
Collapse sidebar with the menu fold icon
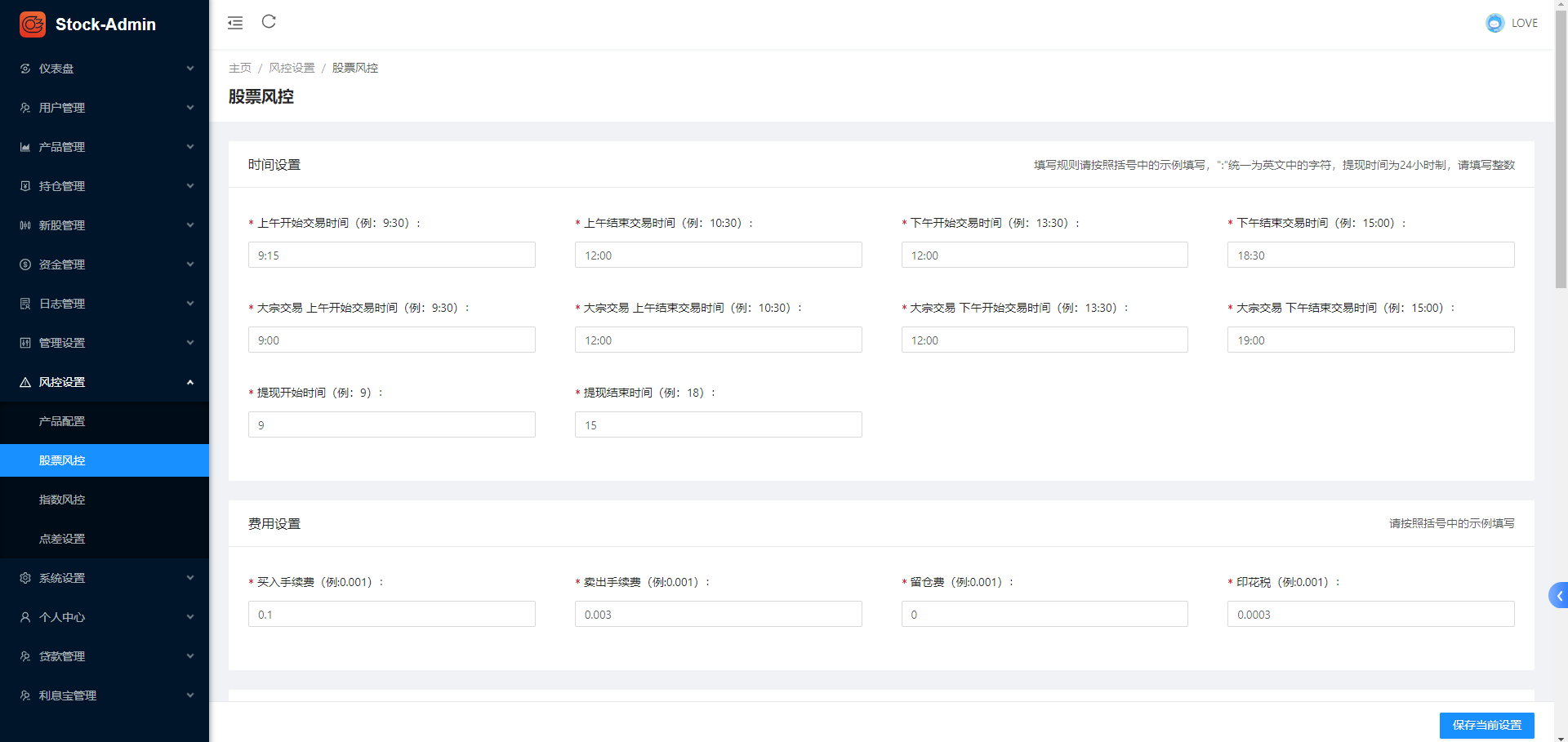coord(235,23)
